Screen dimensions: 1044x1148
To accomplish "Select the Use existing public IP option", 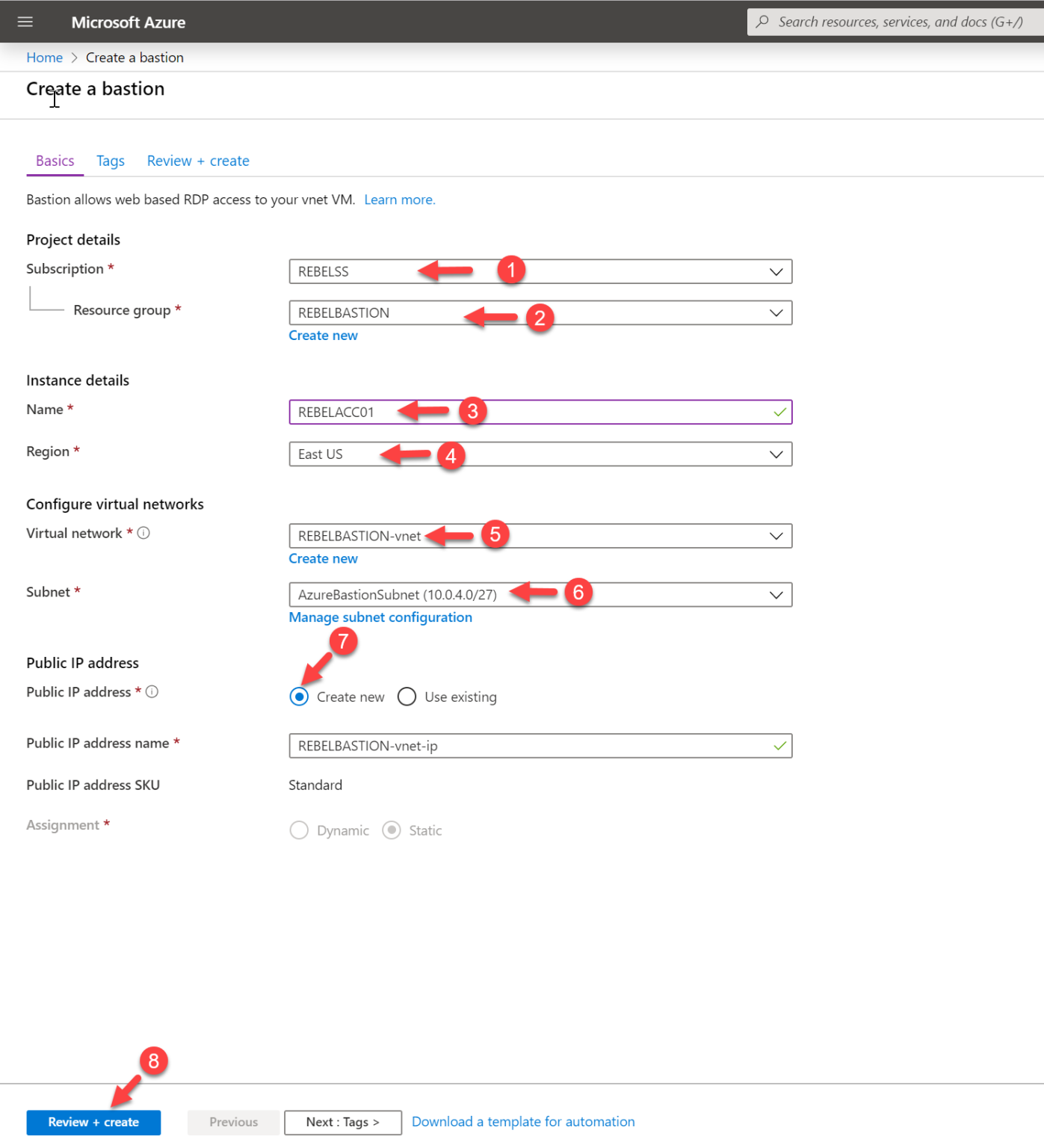I will pyautogui.click(x=407, y=696).
